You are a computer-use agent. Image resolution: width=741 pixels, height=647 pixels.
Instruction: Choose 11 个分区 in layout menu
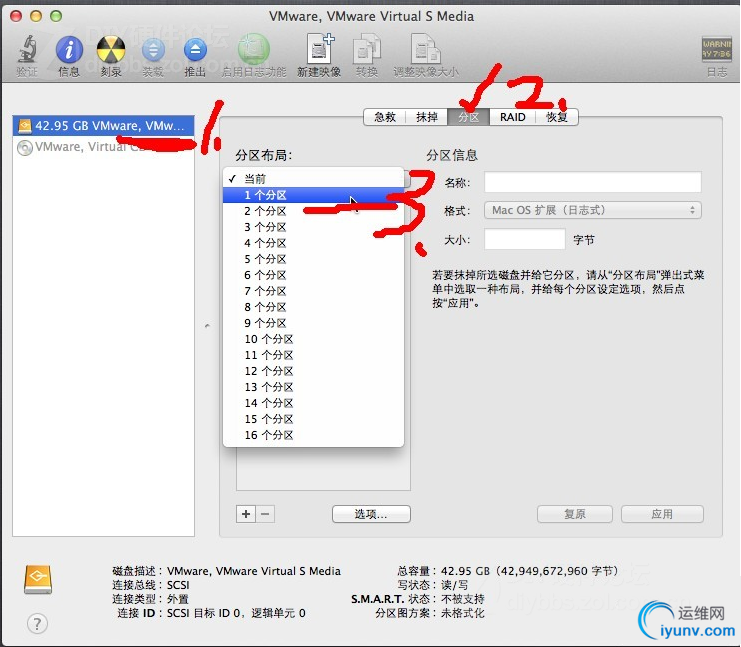tap(313, 355)
